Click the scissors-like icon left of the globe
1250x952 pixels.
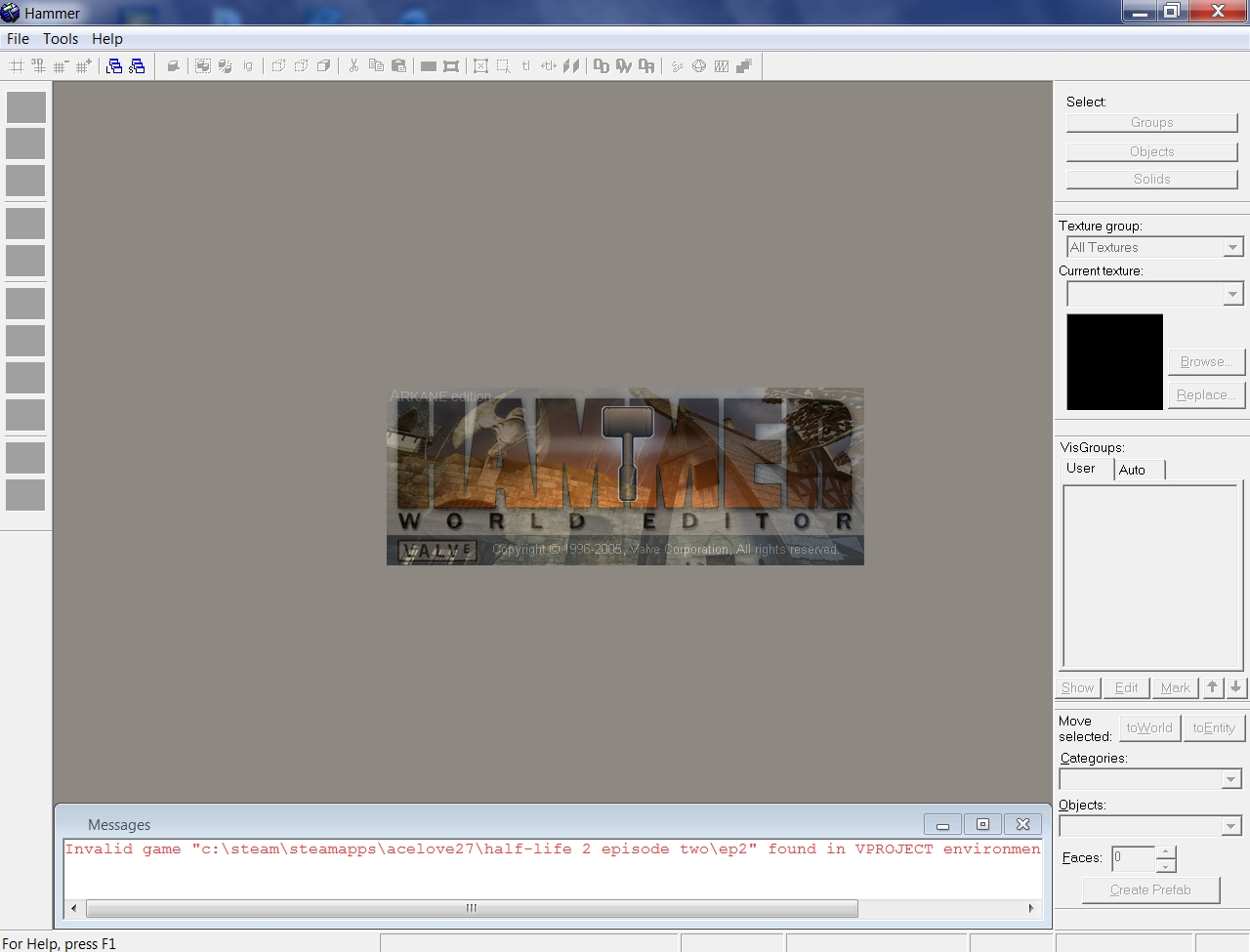pyautogui.click(x=677, y=66)
